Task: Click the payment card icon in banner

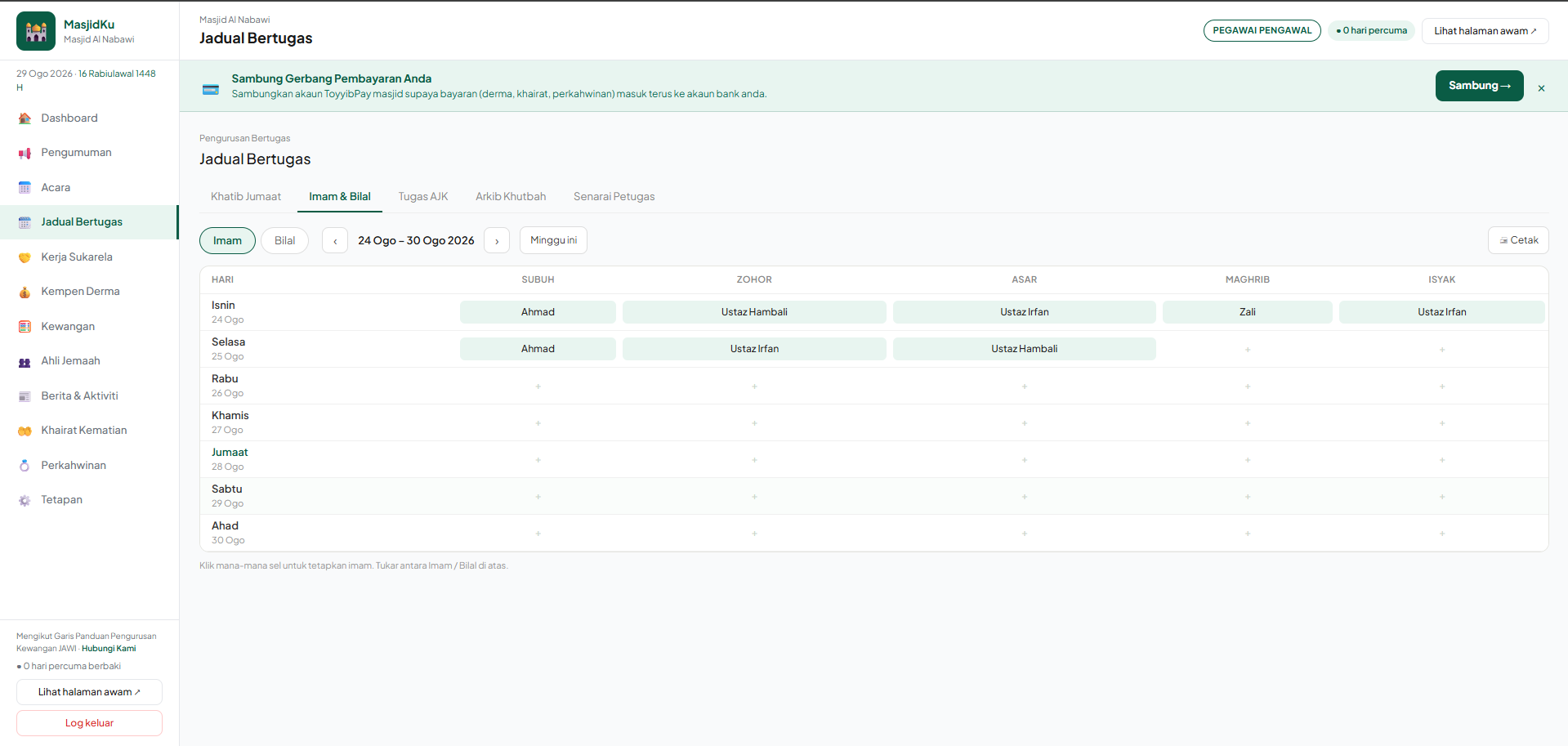Action: pos(211,89)
